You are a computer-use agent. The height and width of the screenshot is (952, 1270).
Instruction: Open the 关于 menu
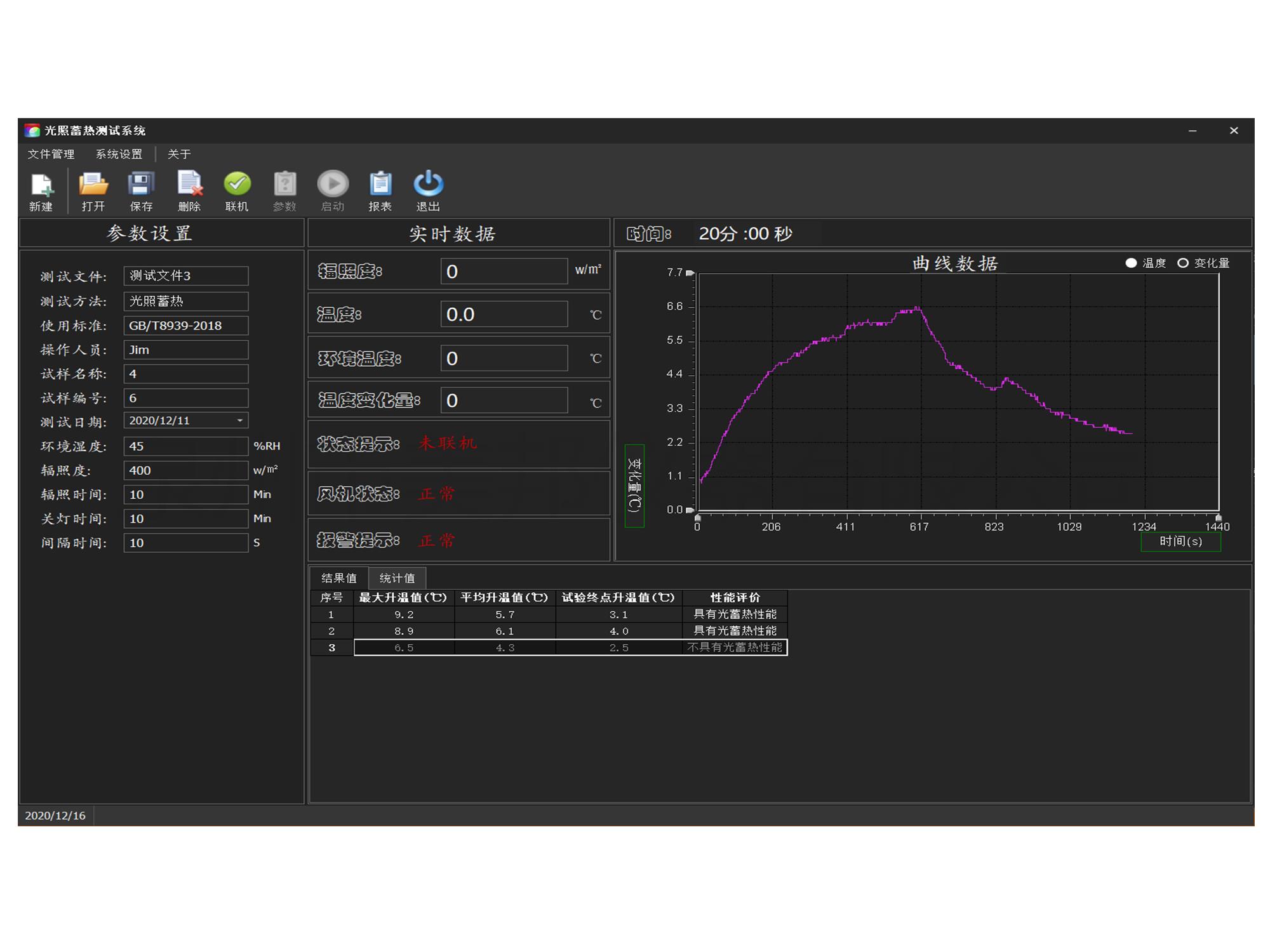pos(179,154)
